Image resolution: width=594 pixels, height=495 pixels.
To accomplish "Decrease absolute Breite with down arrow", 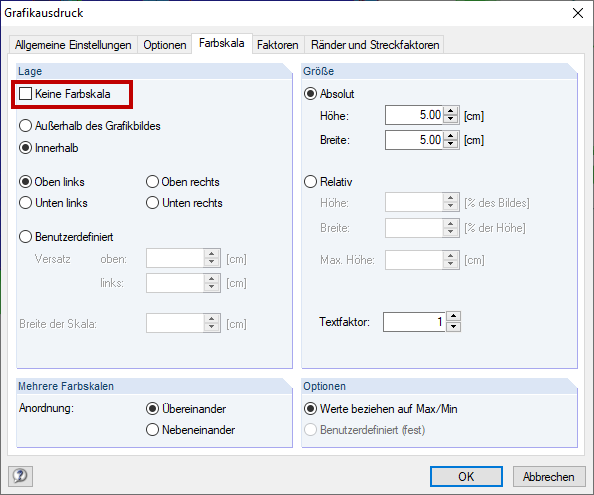I will pyautogui.click(x=450, y=144).
